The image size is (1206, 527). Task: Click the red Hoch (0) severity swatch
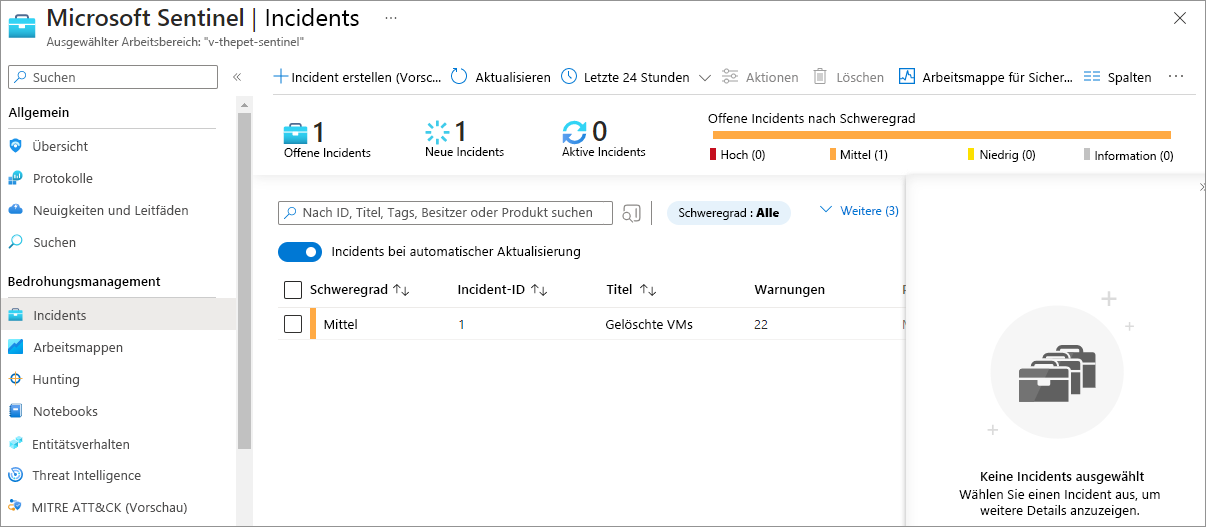tap(713, 155)
